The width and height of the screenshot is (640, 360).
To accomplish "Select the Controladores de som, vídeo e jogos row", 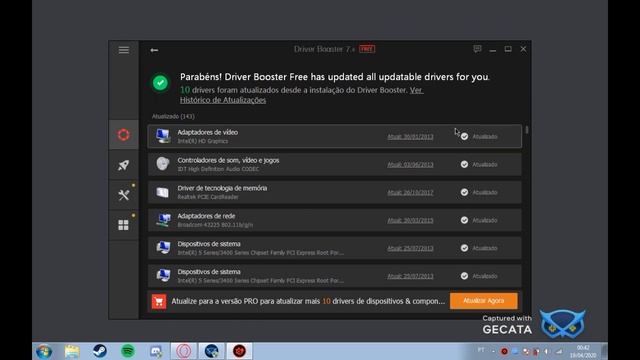I will pos(335,164).
